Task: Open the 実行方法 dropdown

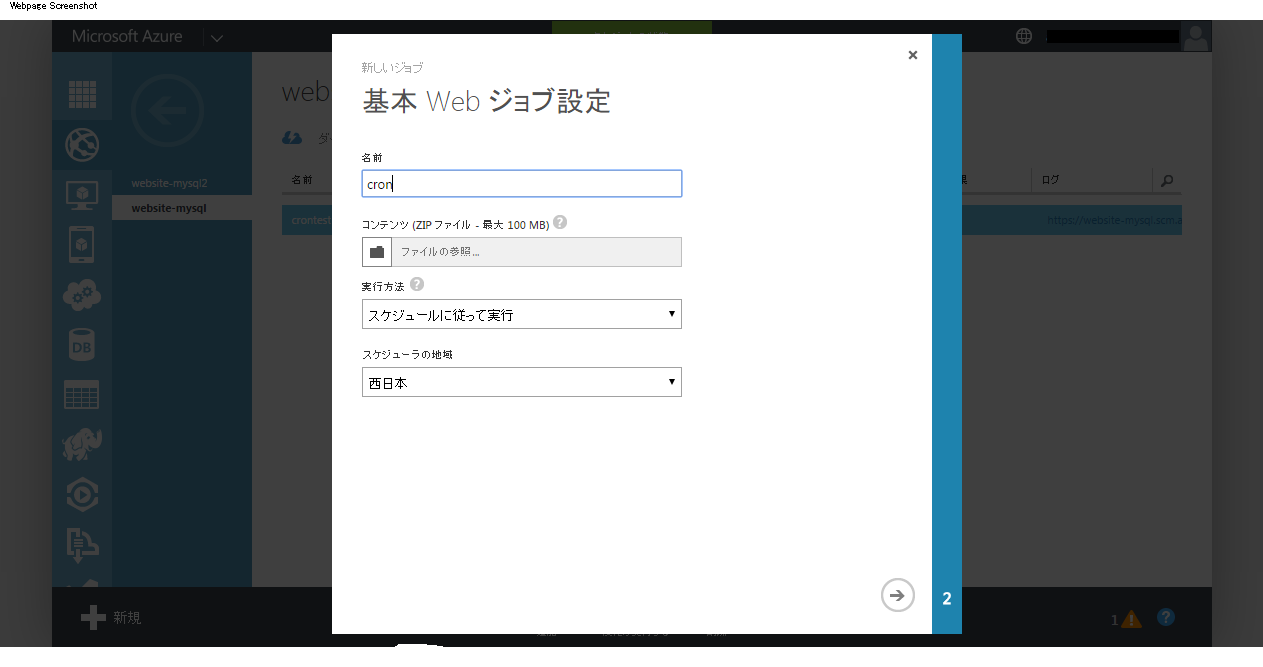Action: (521, 314)
